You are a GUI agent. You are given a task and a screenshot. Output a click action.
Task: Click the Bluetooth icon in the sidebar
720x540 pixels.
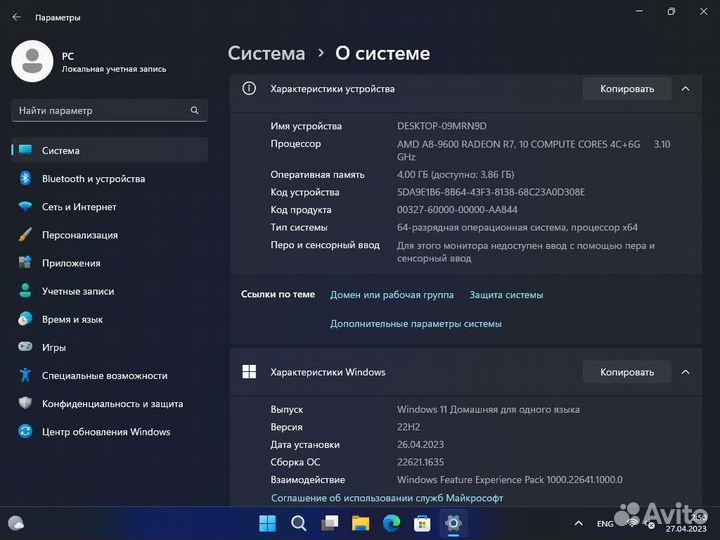point(25,178)
